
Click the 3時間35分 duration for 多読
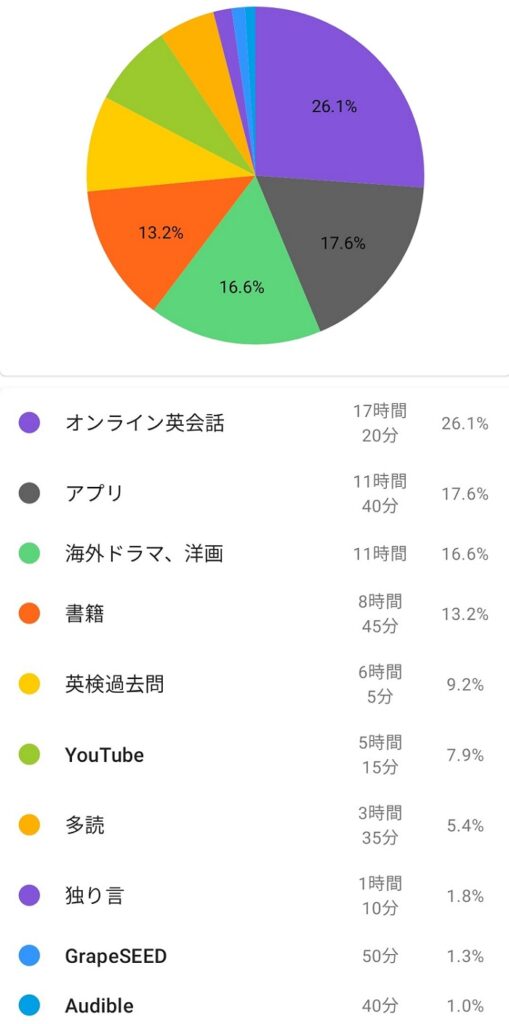(x=380, y=825)
